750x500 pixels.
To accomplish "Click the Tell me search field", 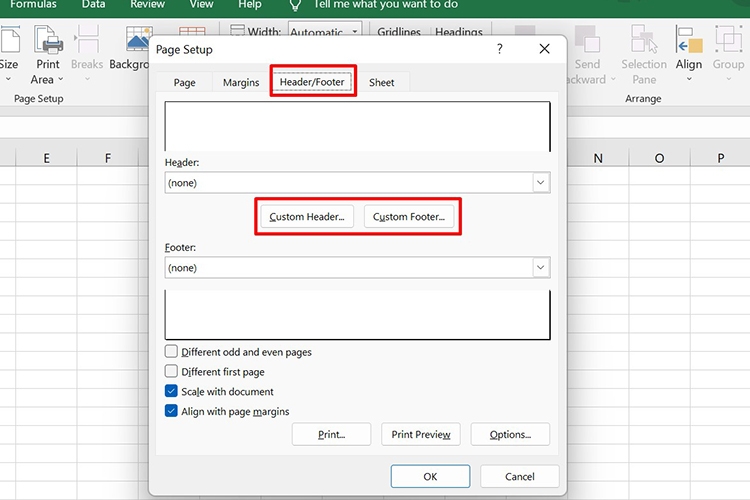I will coord(386,5).
